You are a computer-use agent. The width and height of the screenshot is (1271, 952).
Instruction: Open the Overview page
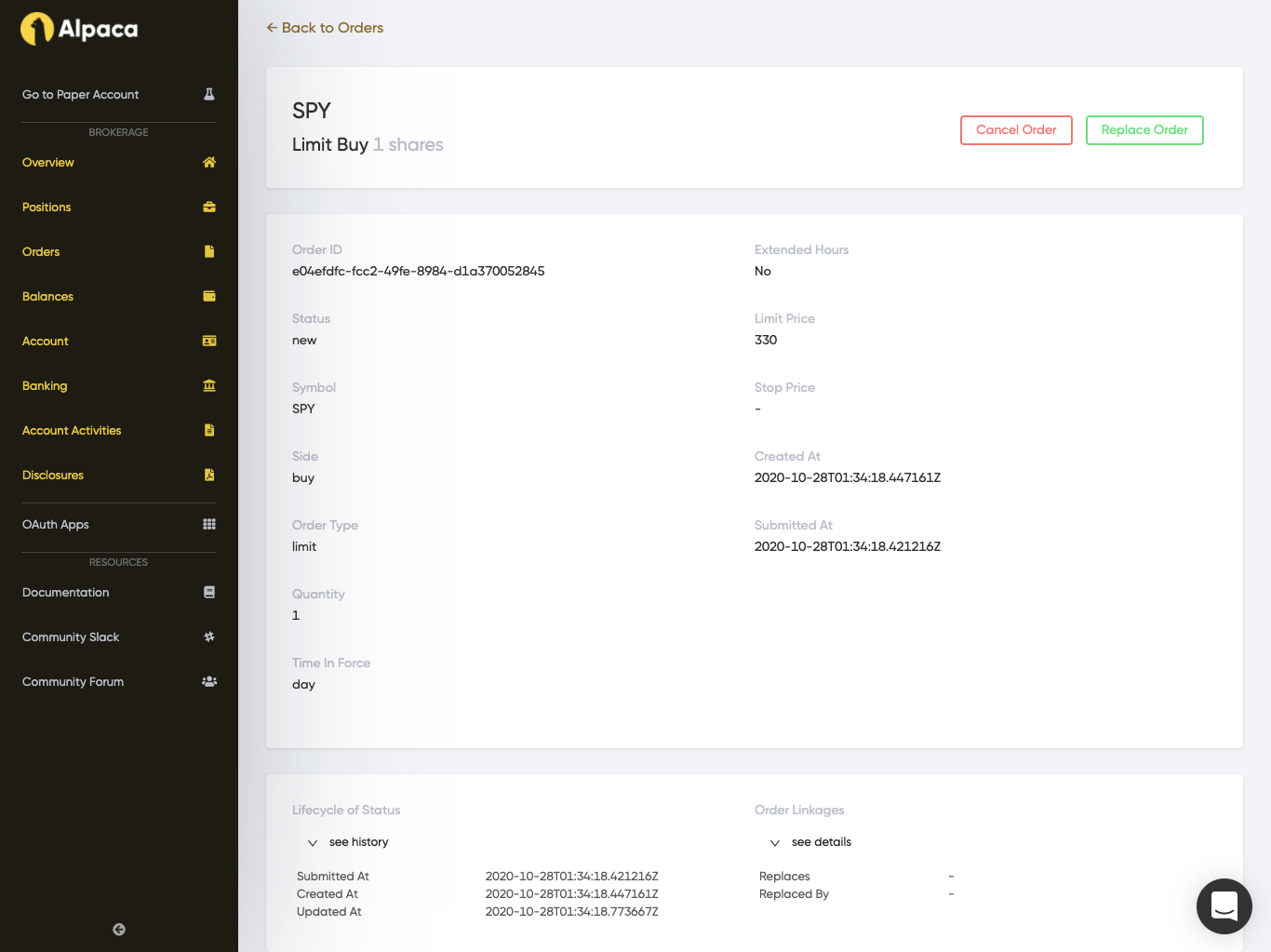point(48,163)
